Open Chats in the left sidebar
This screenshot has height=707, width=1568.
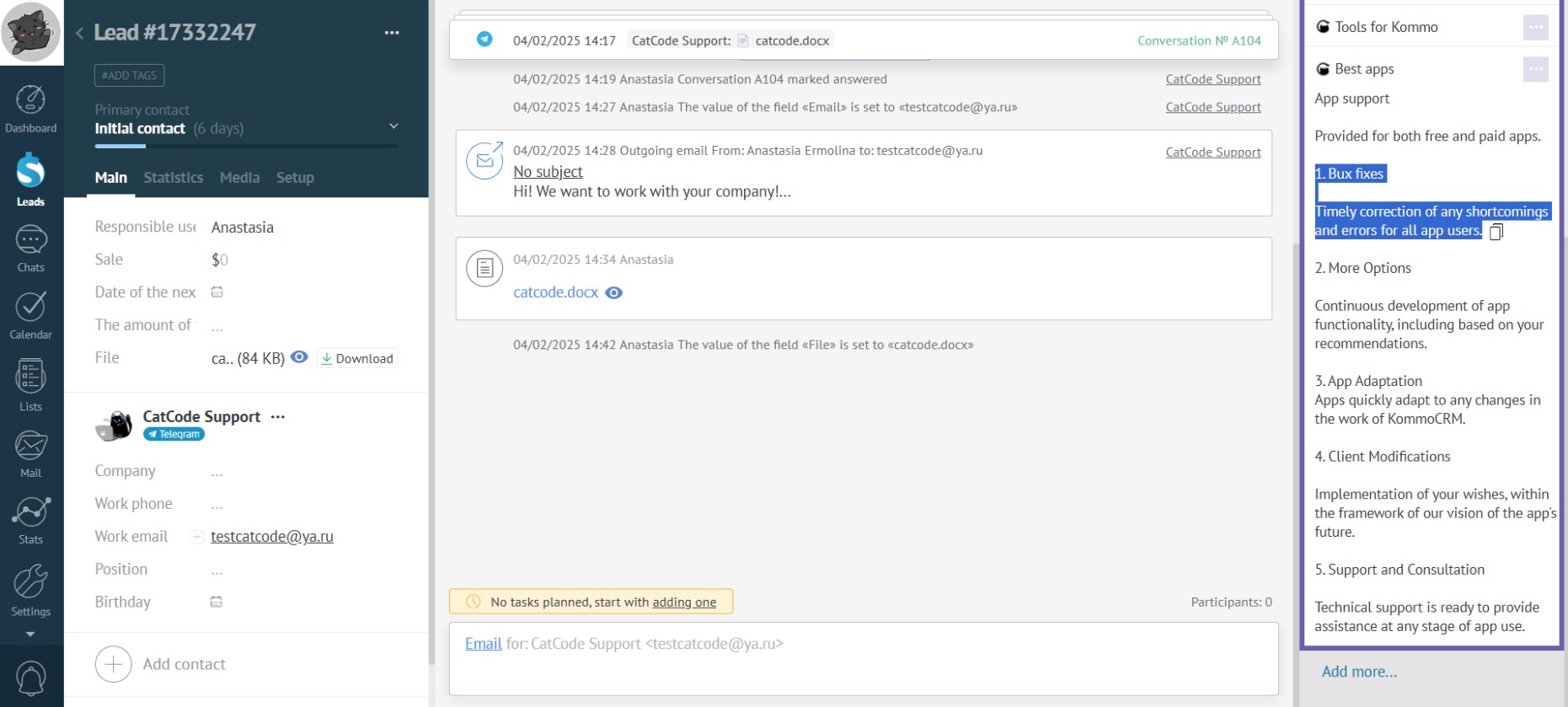31,249
